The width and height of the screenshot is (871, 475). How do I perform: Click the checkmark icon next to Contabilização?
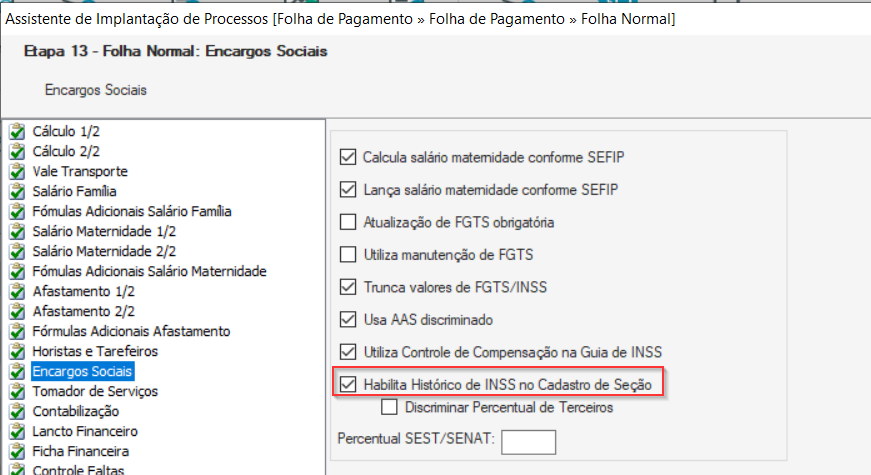pos(16,412)
